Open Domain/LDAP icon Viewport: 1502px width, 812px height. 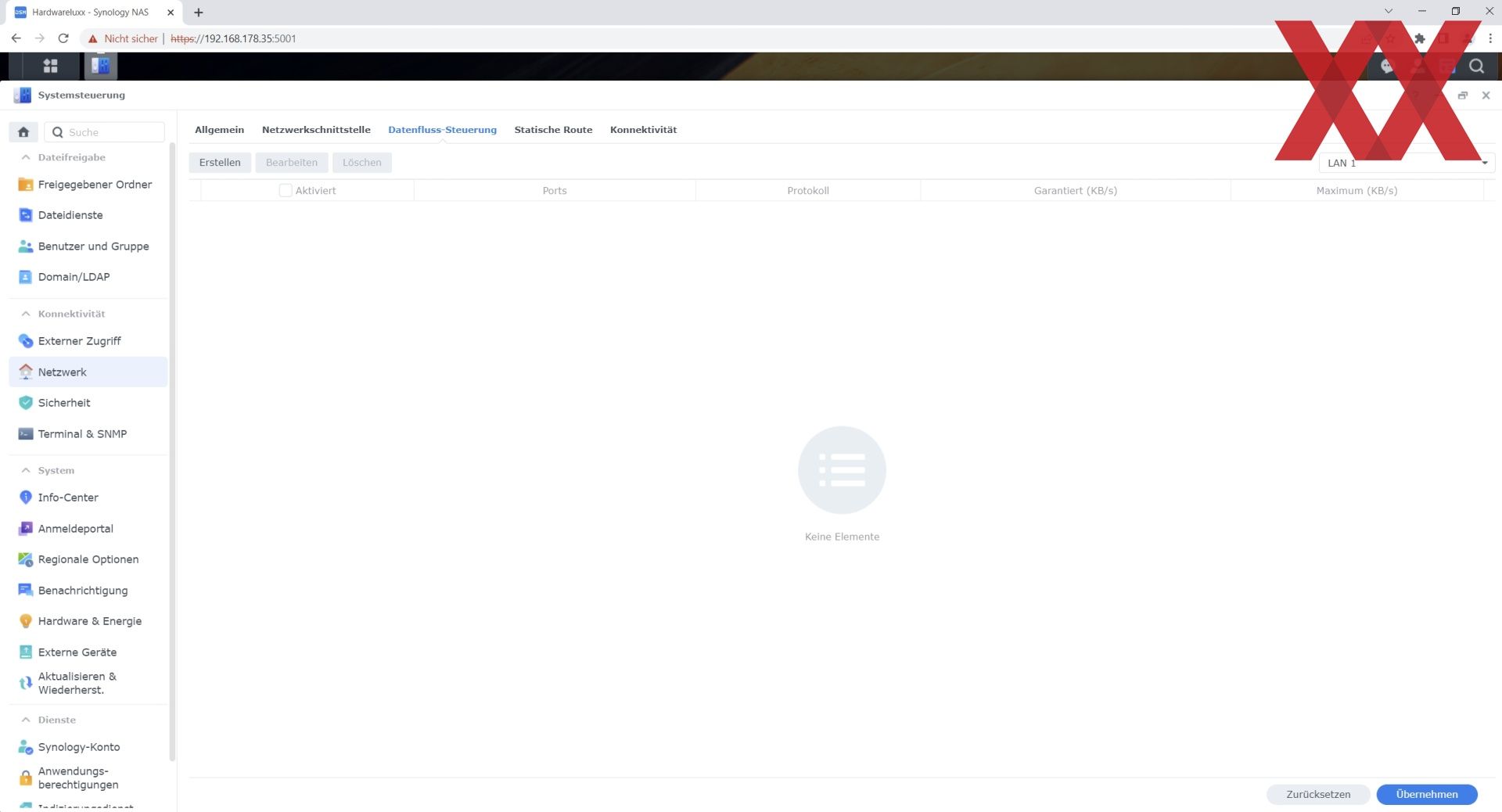pos(26,277)
